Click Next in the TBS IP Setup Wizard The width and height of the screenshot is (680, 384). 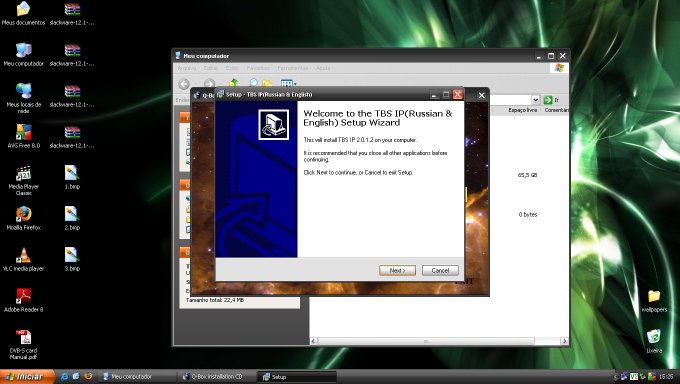pyautogui.click(x=397, y=270)
